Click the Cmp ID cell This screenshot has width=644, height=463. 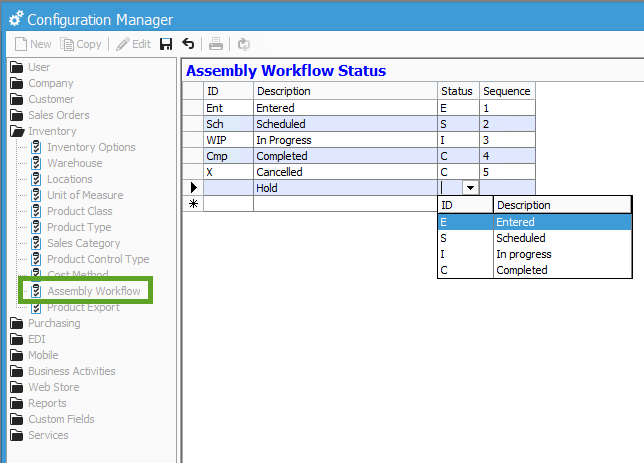(x=228, y=156)
